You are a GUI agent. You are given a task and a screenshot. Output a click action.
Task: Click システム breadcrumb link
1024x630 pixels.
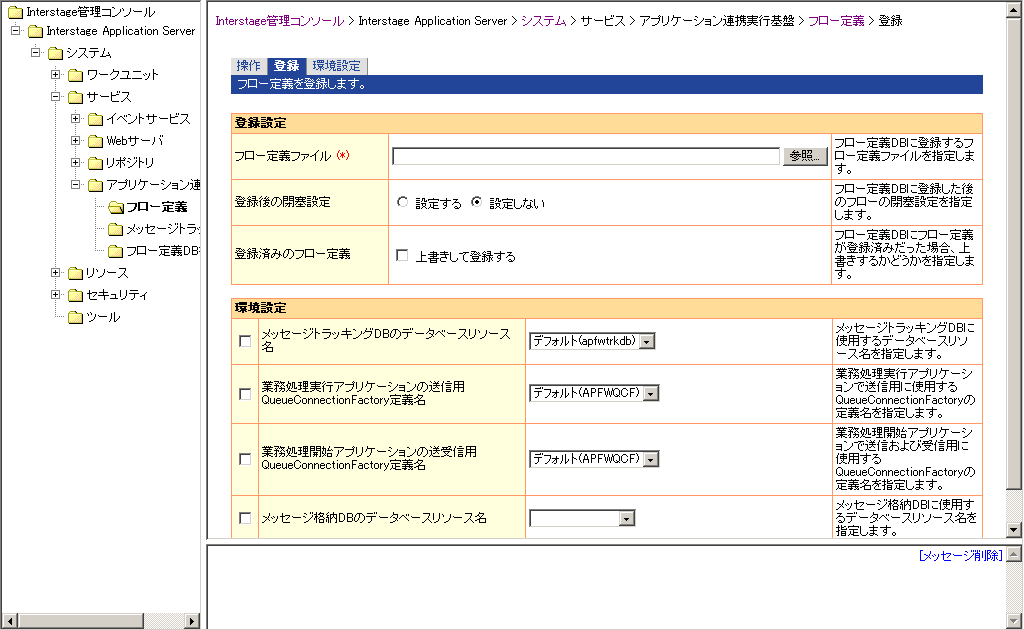coord(543,21)
